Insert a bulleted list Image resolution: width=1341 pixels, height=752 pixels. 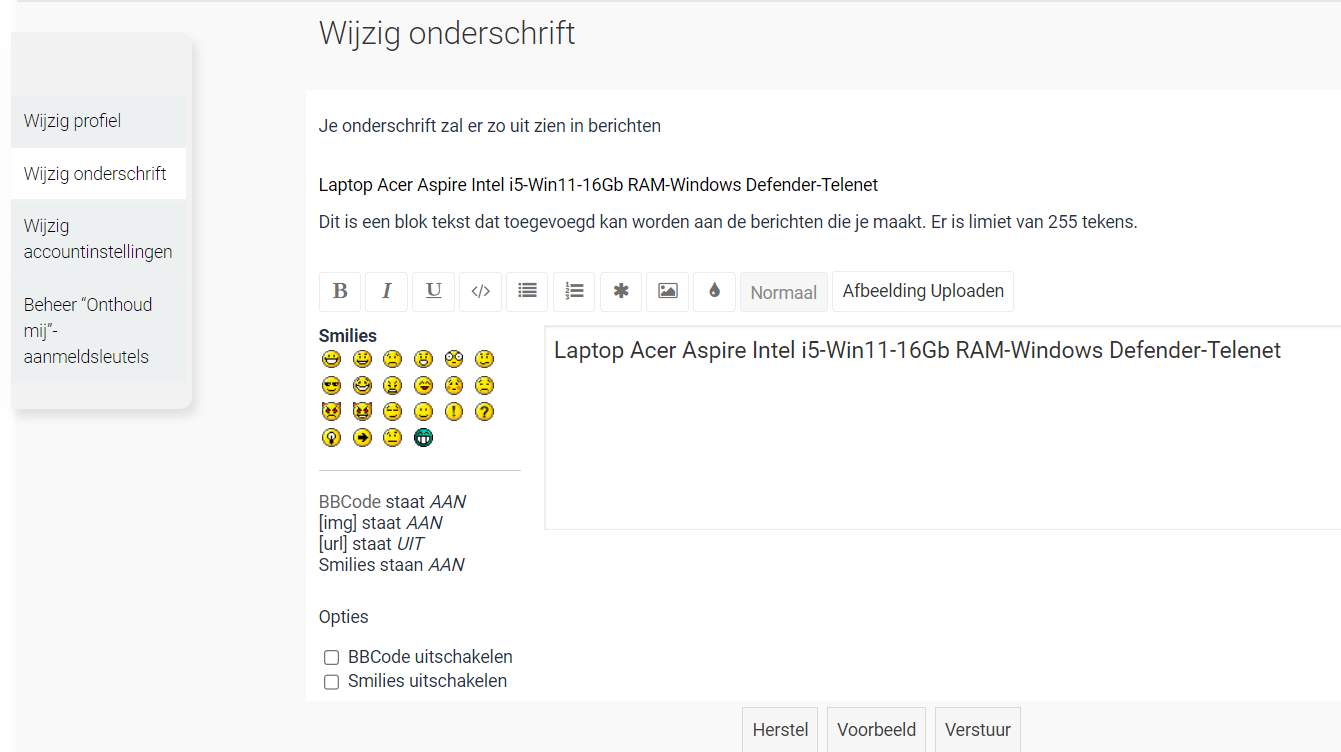coord(527,291)
